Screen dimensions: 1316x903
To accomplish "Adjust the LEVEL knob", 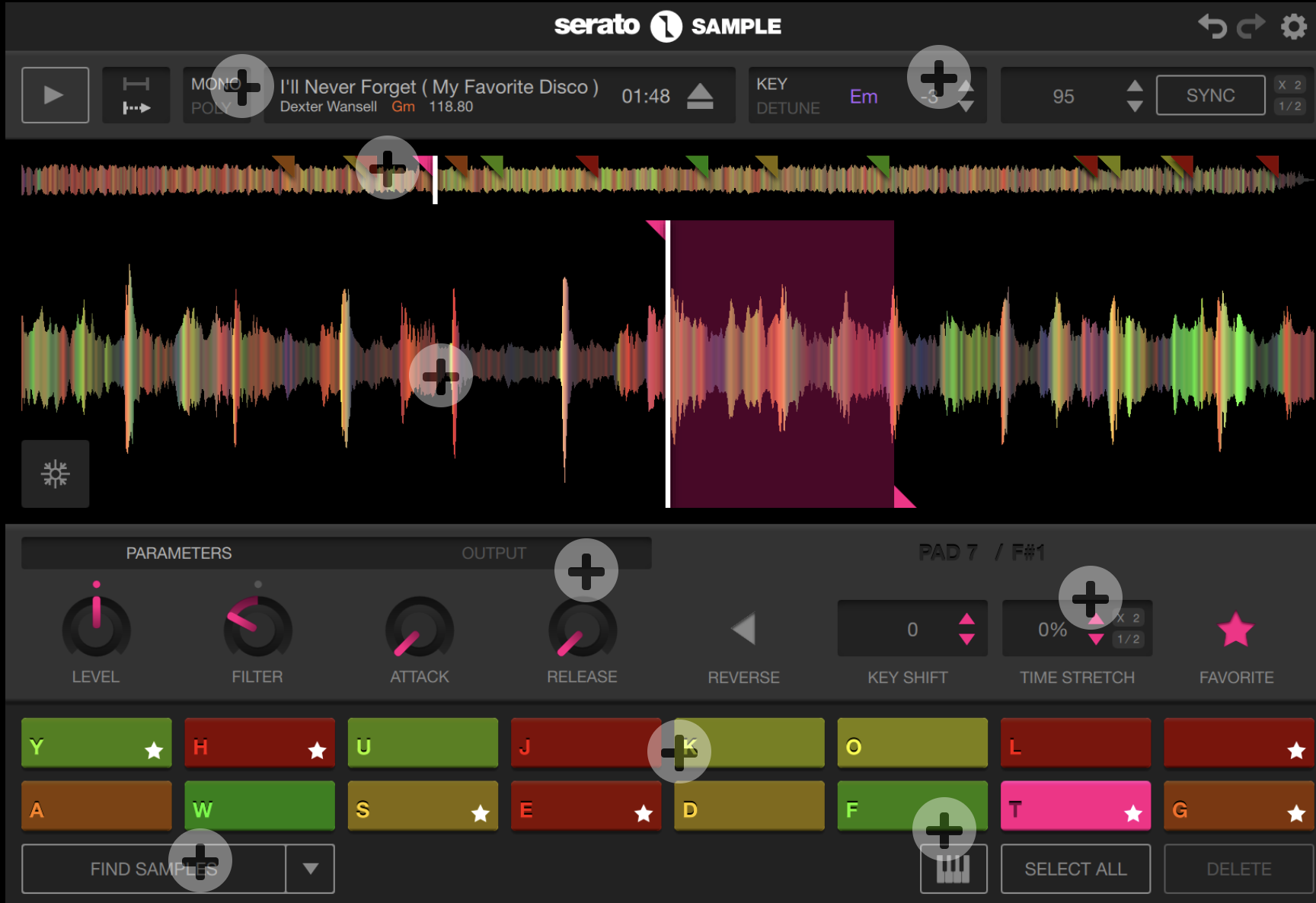I will point(96,629).
